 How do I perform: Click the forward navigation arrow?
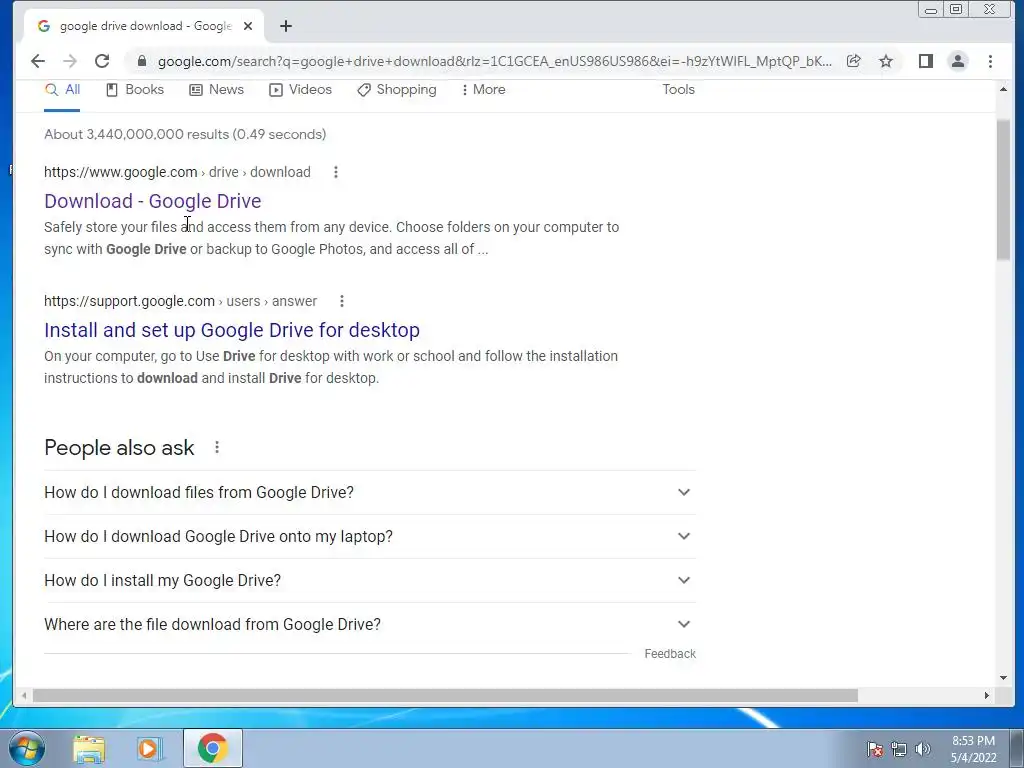(x=70, y=61)
